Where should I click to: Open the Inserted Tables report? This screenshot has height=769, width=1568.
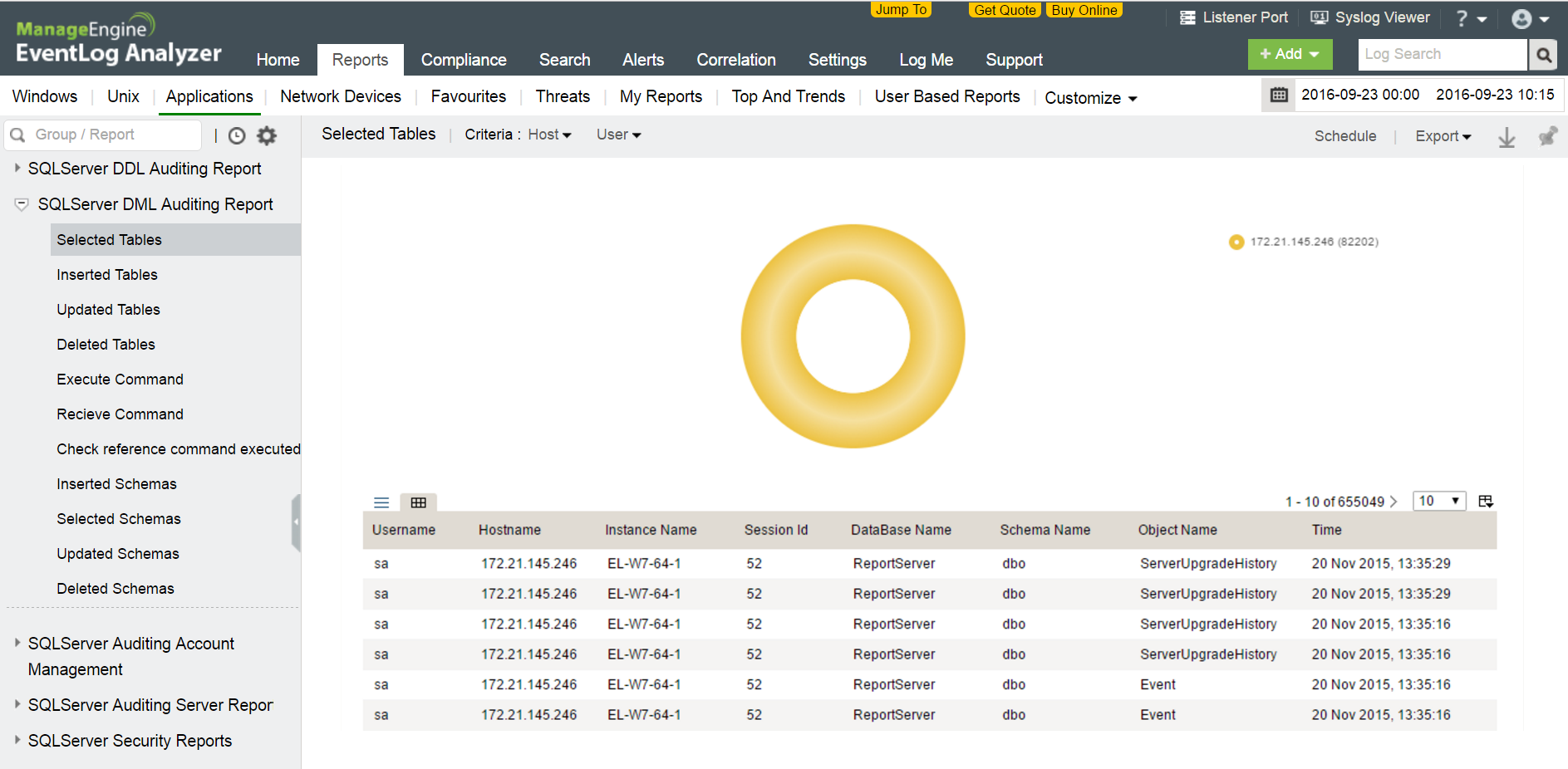(x=107, y=275)
